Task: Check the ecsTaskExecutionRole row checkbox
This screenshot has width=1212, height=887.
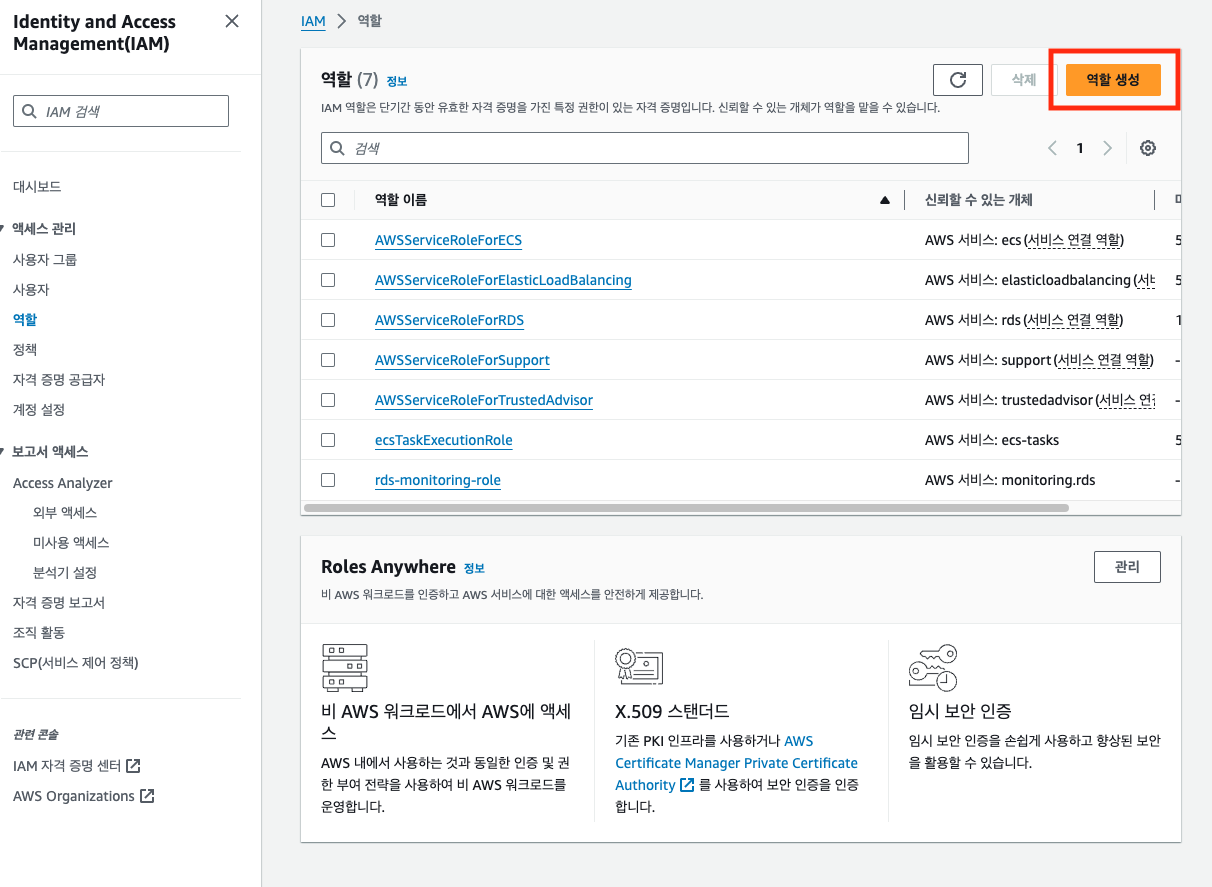Action: pyautogui.click(x=328, y=440)
